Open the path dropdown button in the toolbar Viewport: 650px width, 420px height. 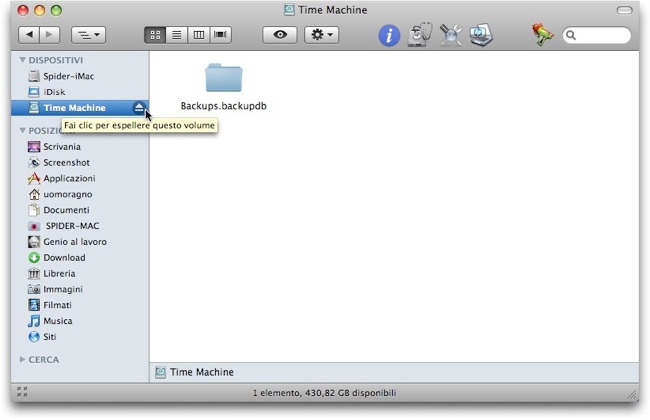(88, 35)
